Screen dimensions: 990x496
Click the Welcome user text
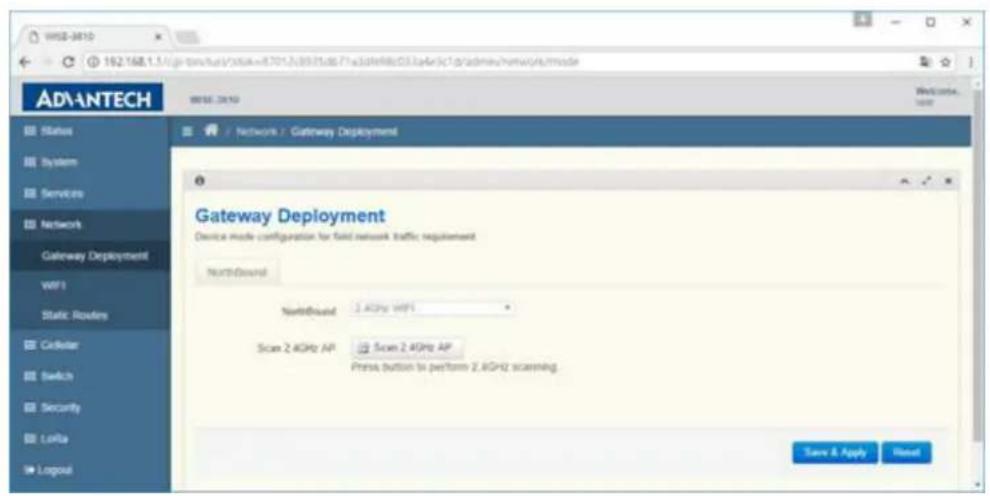pos(937,96)
